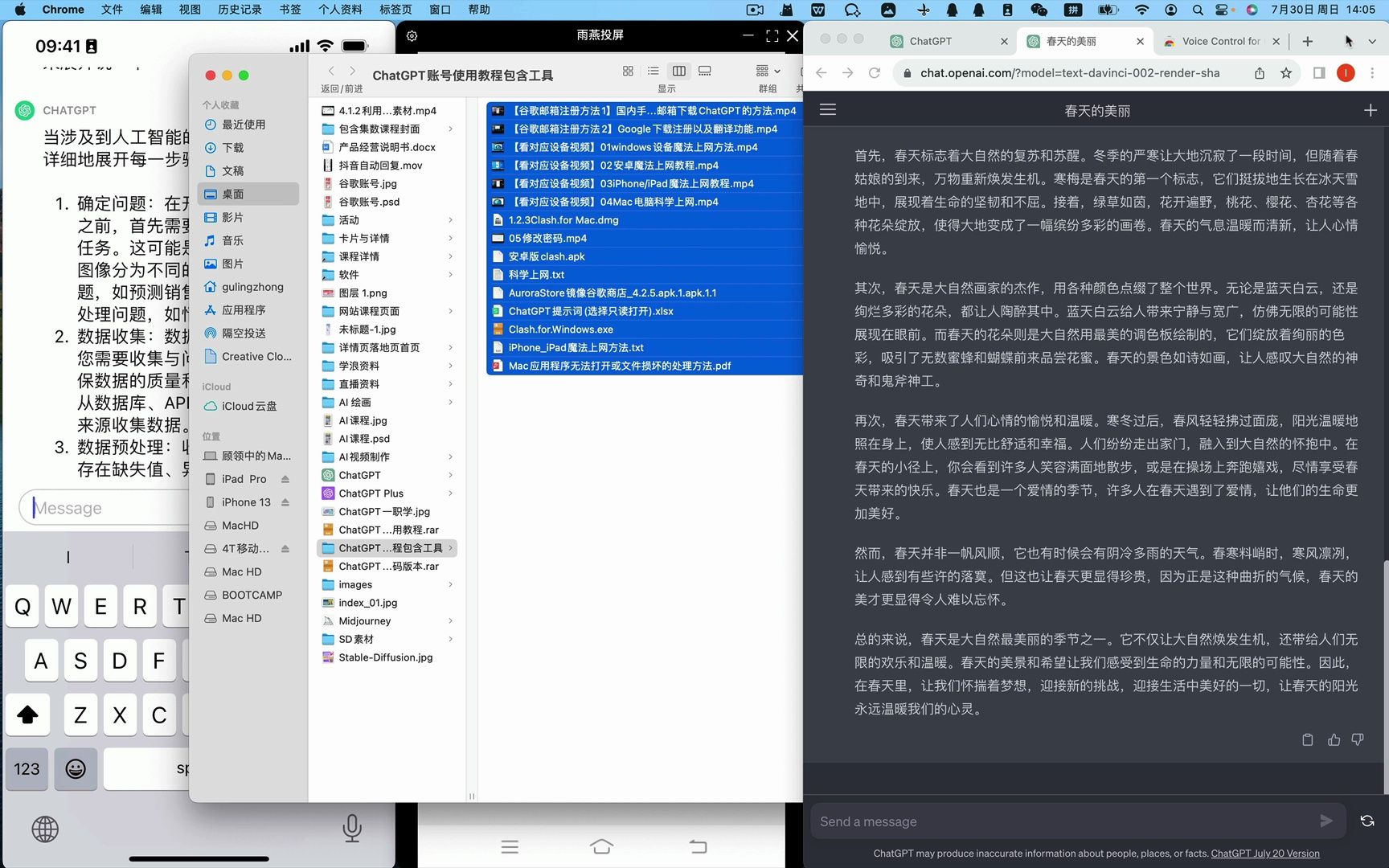
Task: Tap the back button in 雨燕投屏 bottom bar
Action: coord(699,846)
